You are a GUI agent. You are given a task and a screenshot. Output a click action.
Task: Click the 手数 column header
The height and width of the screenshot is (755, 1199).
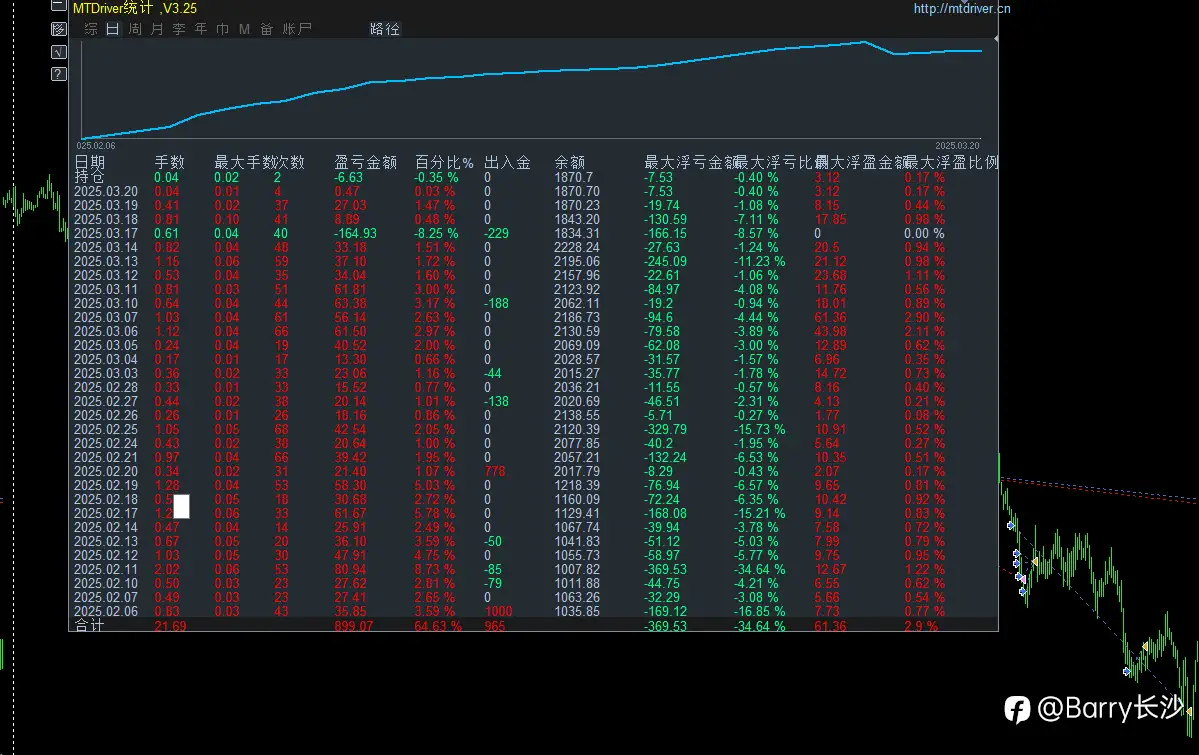pos(170,162)
